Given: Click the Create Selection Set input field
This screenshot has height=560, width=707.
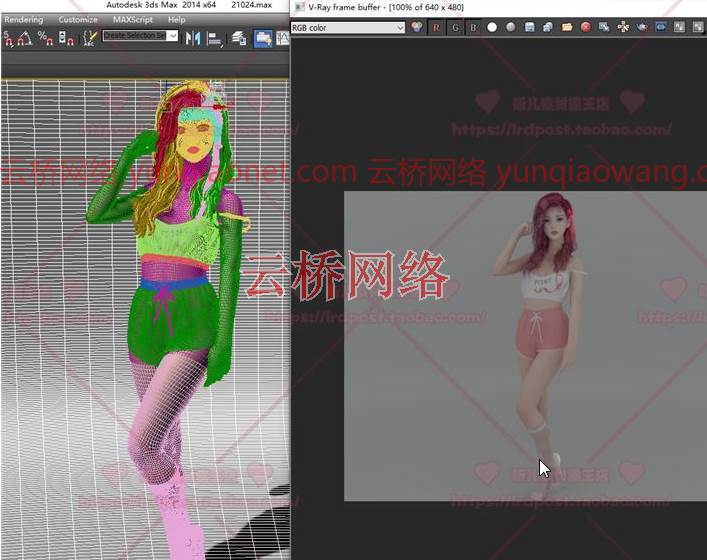Looking at the screenshot, I should (135, 36).
